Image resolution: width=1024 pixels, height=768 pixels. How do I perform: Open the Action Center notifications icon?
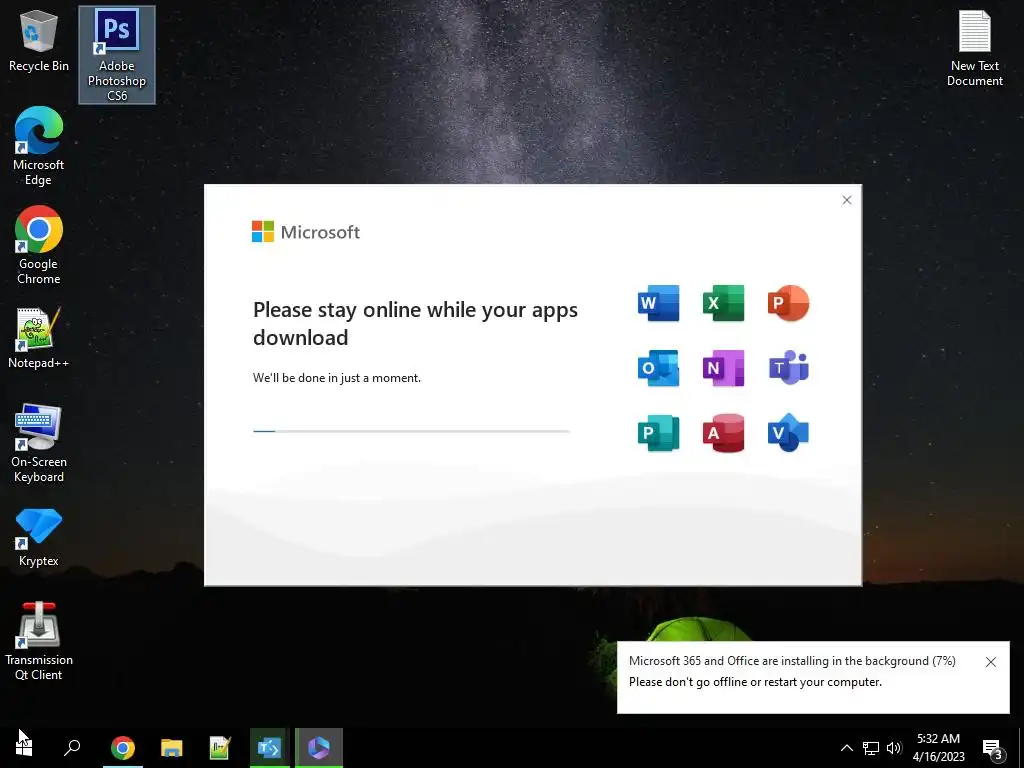(993, 748)
